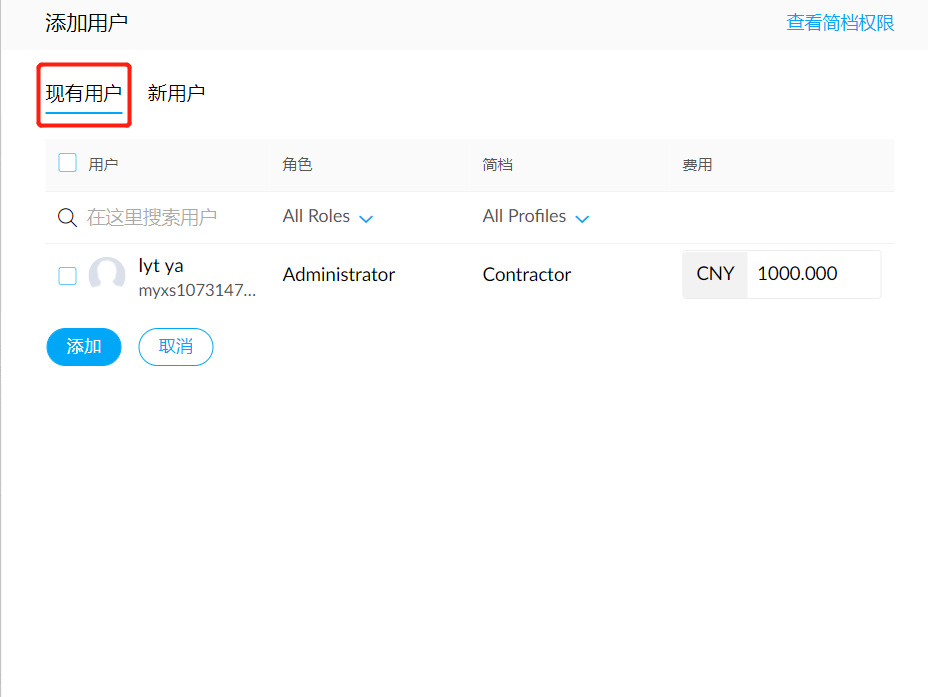The image size is (928, 697).
Task: Select the 现有用户 tab
Action: pos(84,94)
